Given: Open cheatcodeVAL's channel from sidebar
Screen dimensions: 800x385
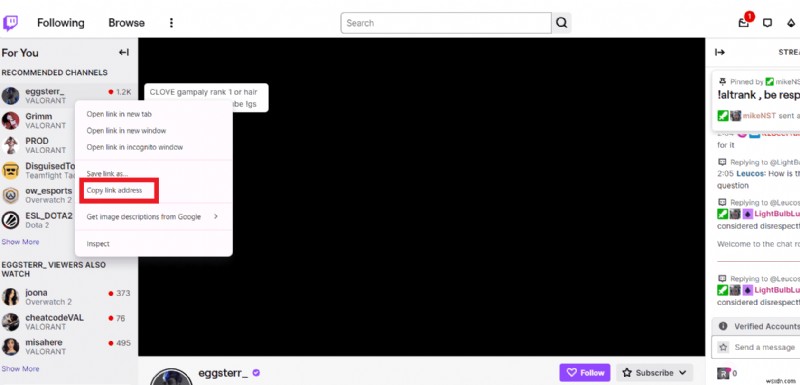Looking at the screenshot, I should pyautogui.click(x=68, y=322).
